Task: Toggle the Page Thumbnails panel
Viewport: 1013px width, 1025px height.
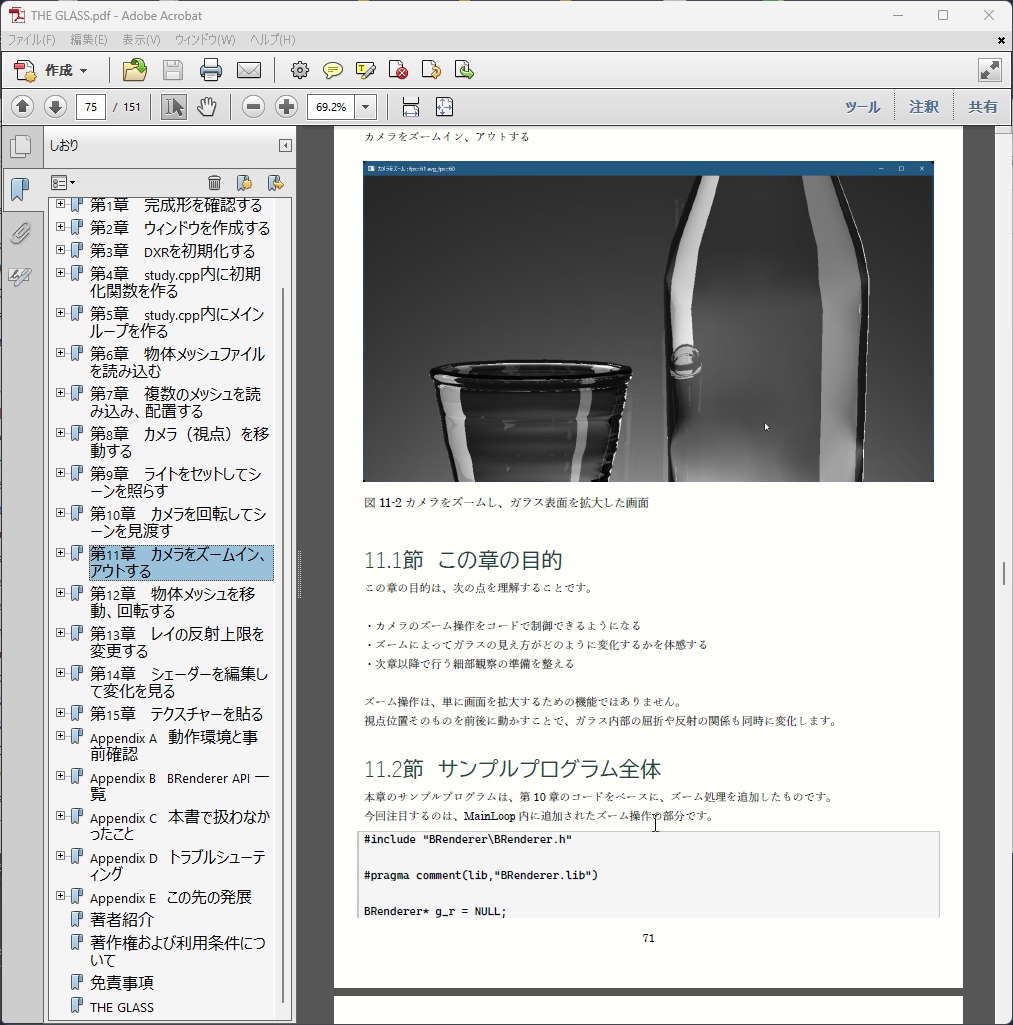Action: pyautogui.click(x=20, y=147)
